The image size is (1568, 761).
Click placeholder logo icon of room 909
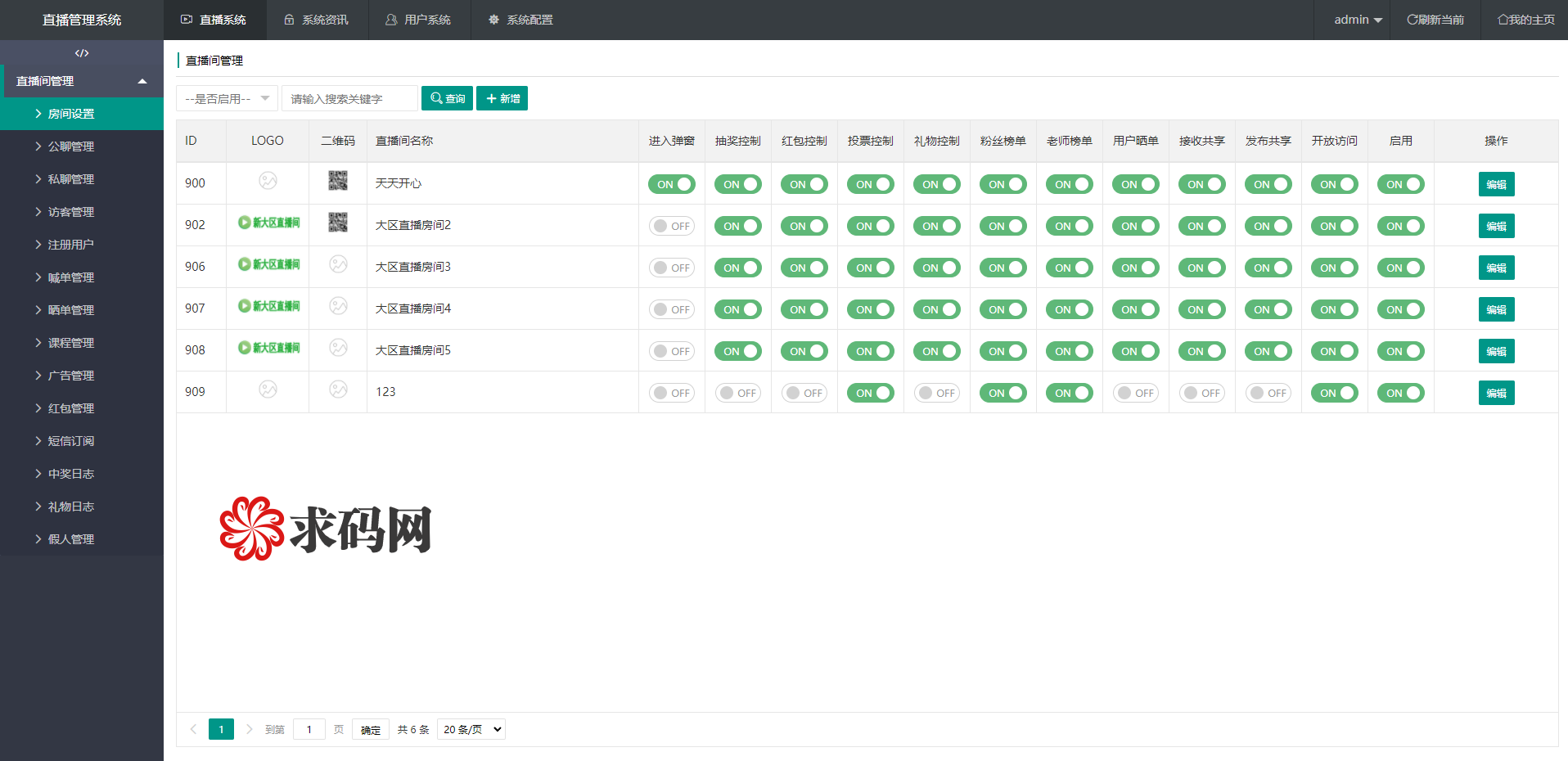pos(268,390)
